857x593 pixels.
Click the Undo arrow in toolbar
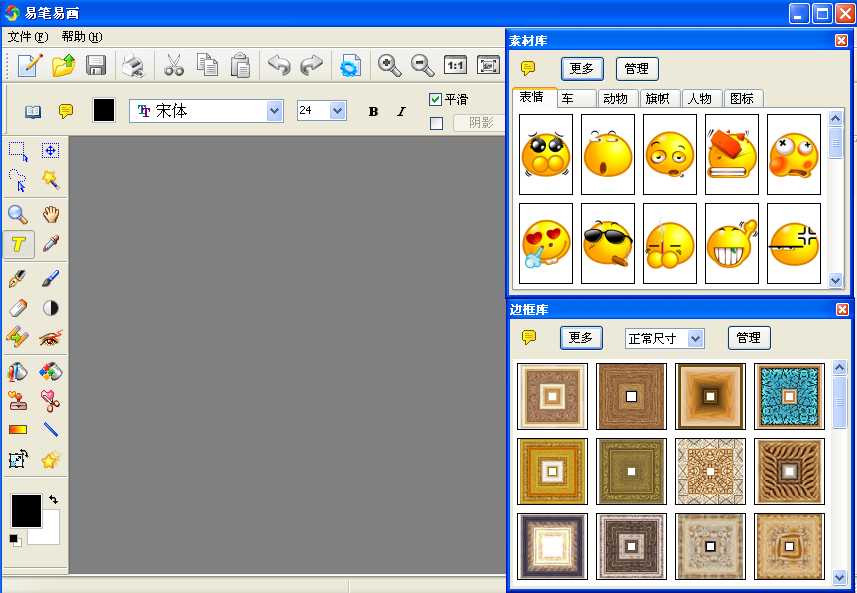pos(278,66)
